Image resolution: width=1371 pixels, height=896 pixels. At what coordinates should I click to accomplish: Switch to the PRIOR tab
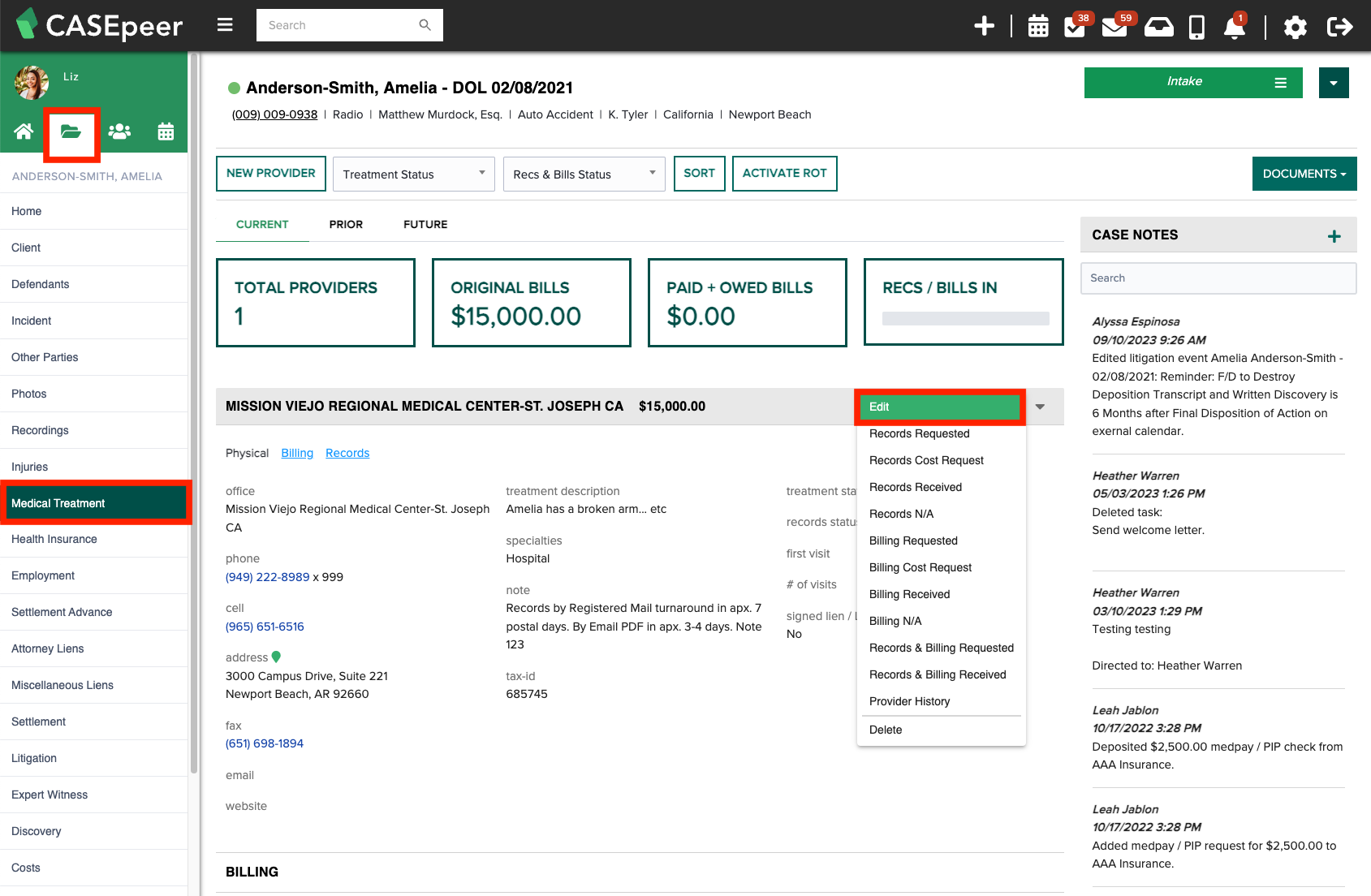[346, 224]
